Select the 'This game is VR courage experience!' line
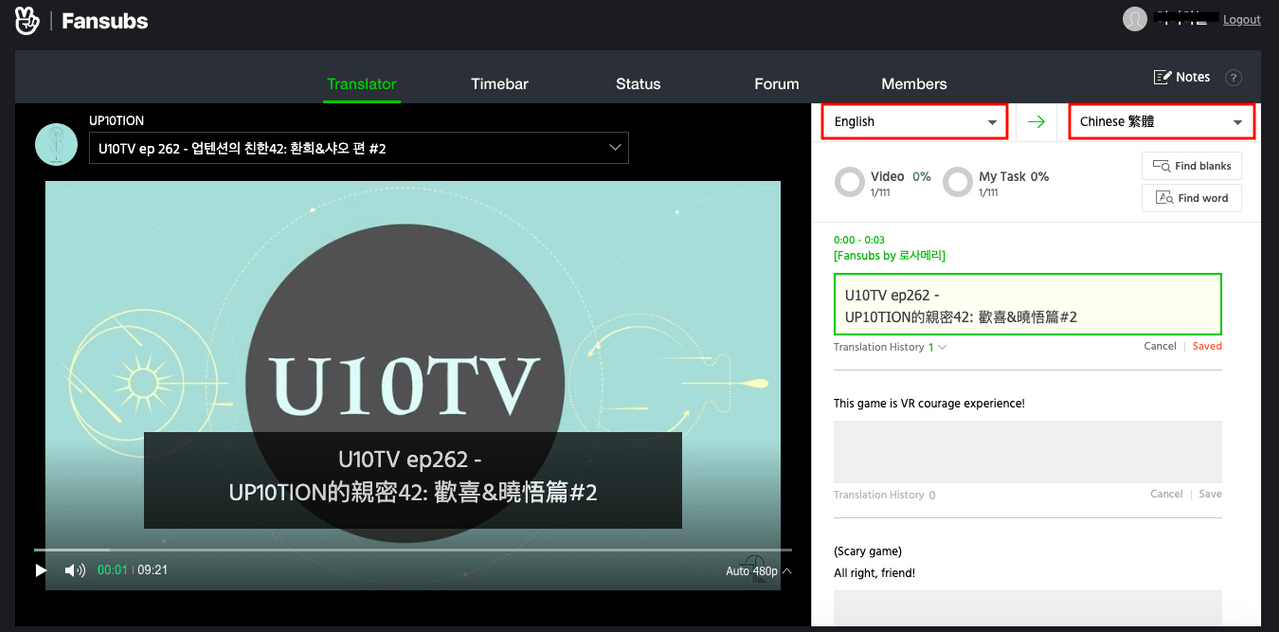 point(929,403)
